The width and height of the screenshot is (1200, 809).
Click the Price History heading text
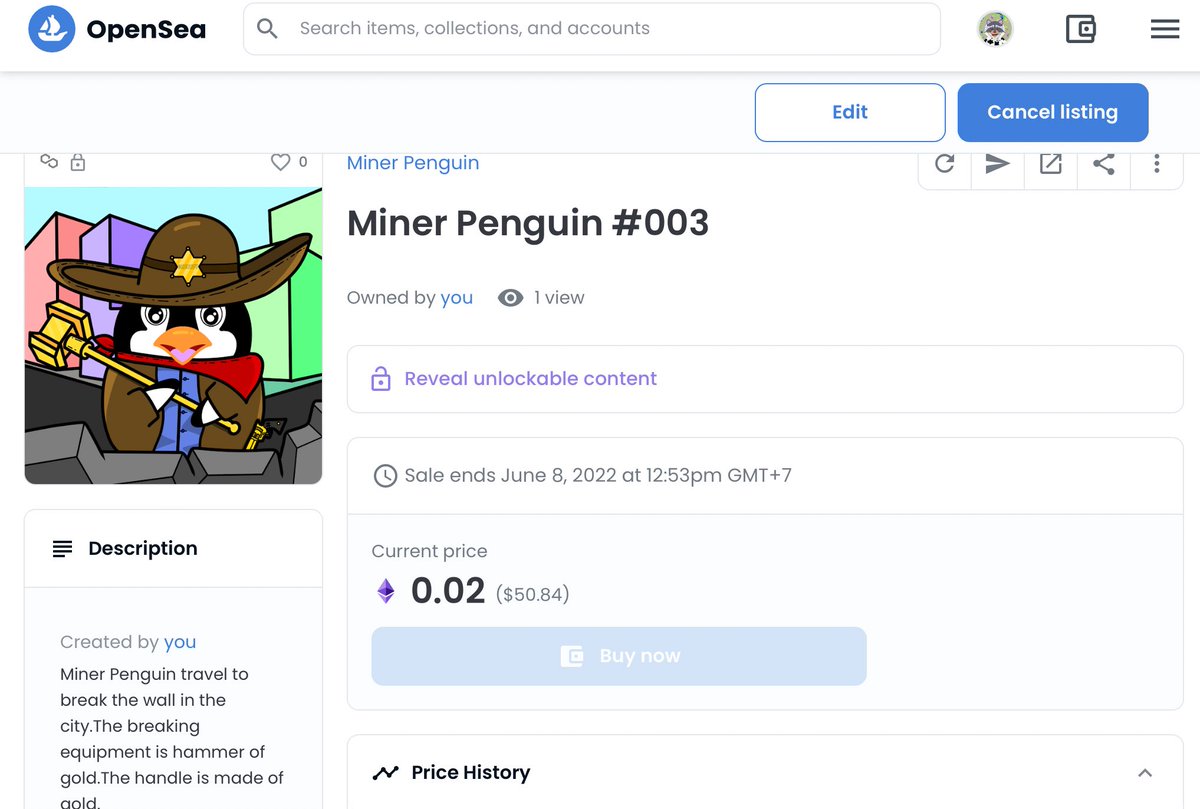point(471,773)
